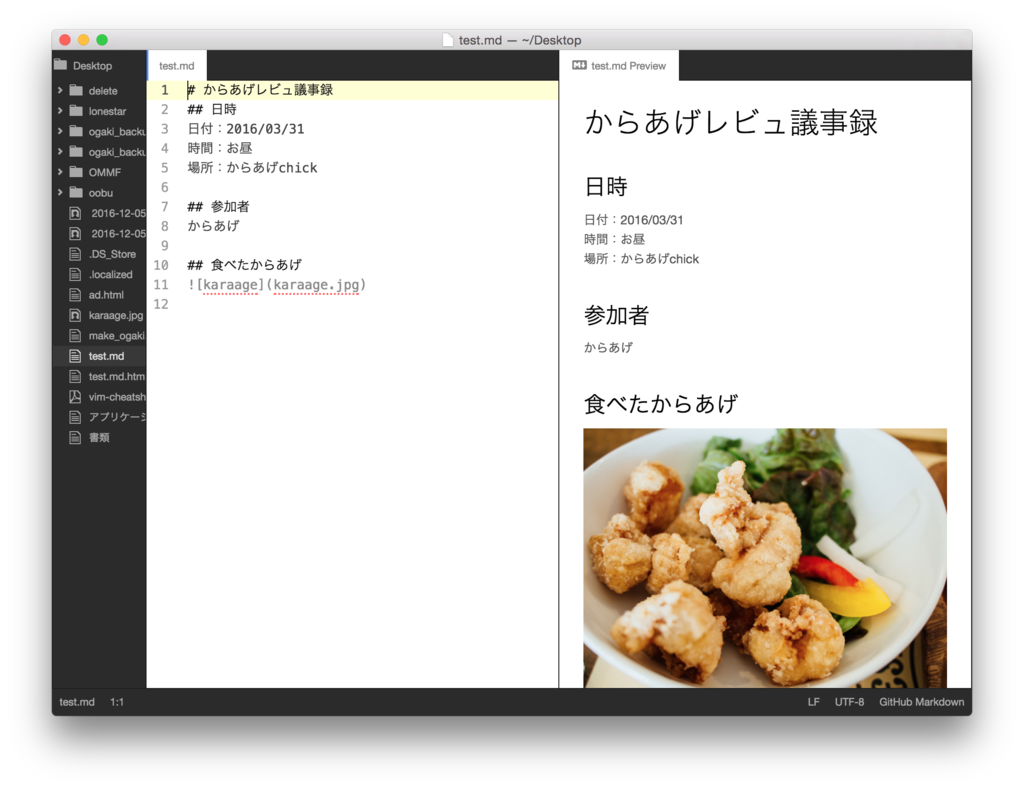
Task: Click the '日付：2016/03/31' line in editor
Action: [x=246, y=129]
